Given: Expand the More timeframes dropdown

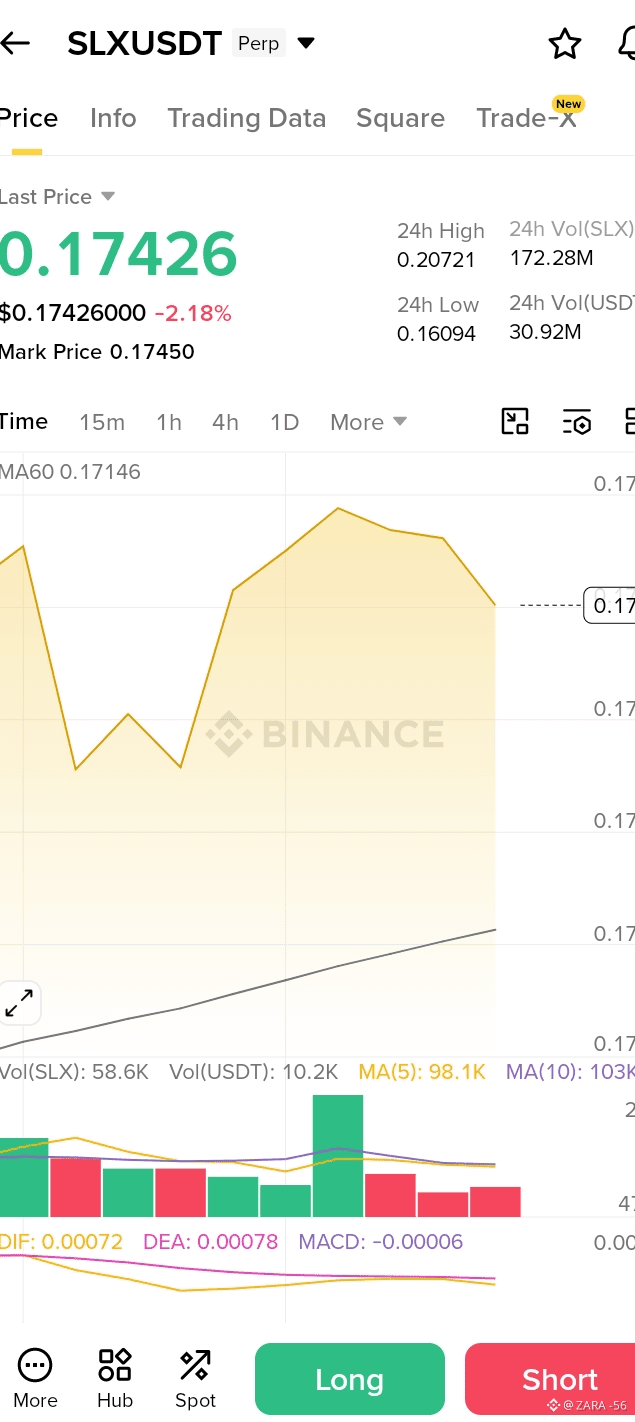Looking at the screenshot, I should click(x=369, y=422).
